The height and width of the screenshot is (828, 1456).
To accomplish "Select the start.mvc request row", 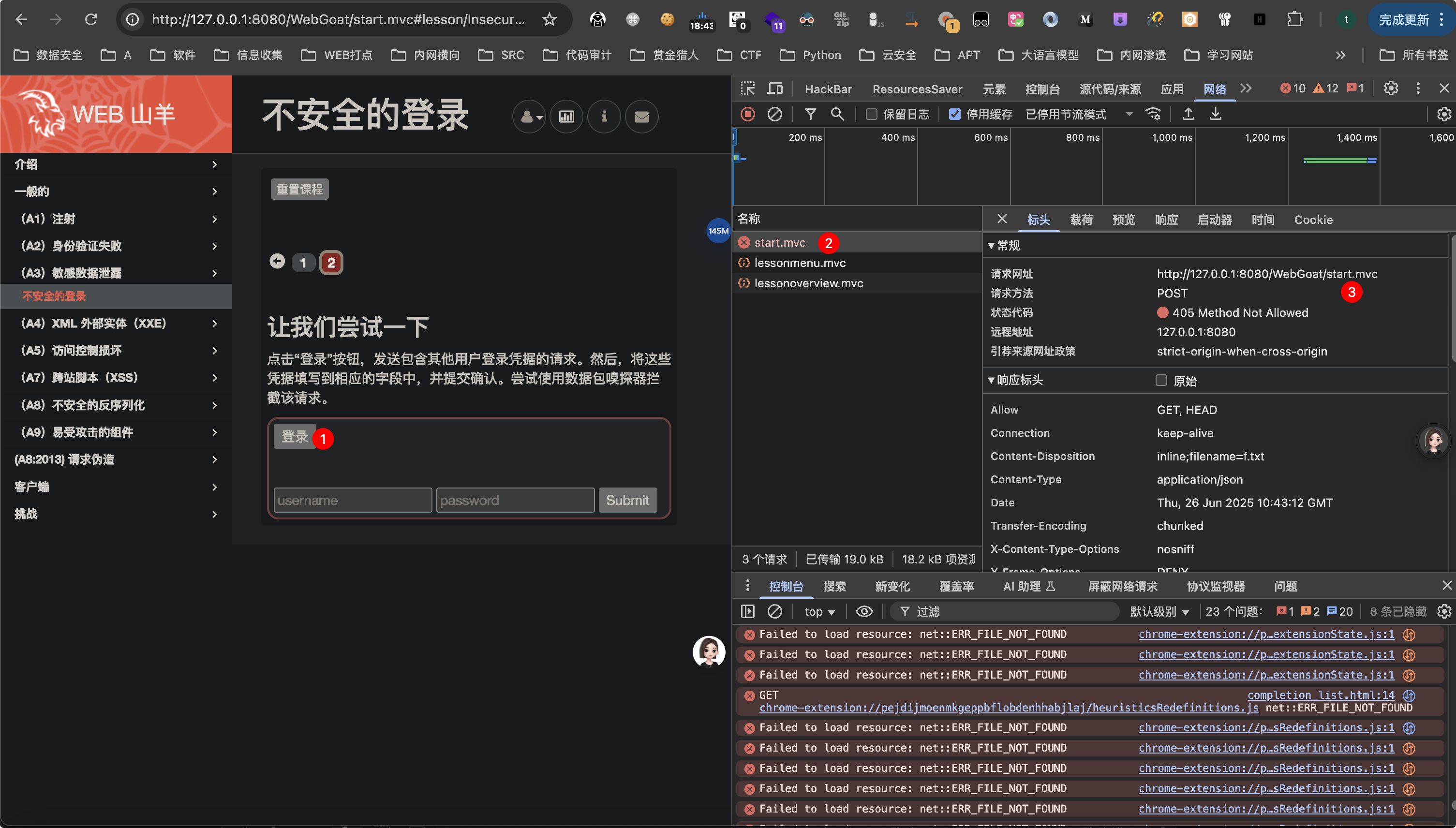I will 857,243.
